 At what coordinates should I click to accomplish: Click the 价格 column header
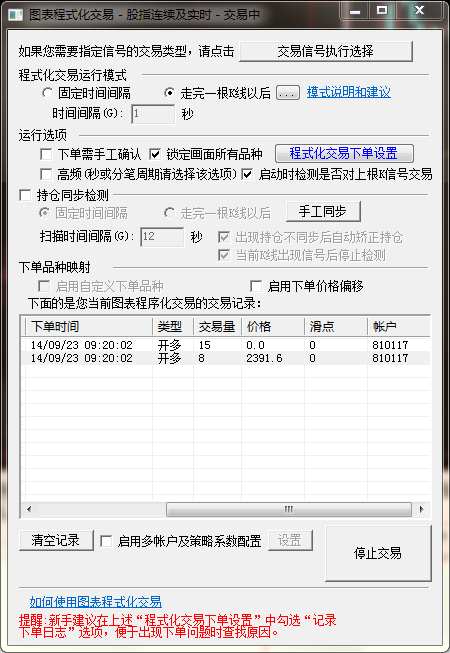(x=273, y=326)
